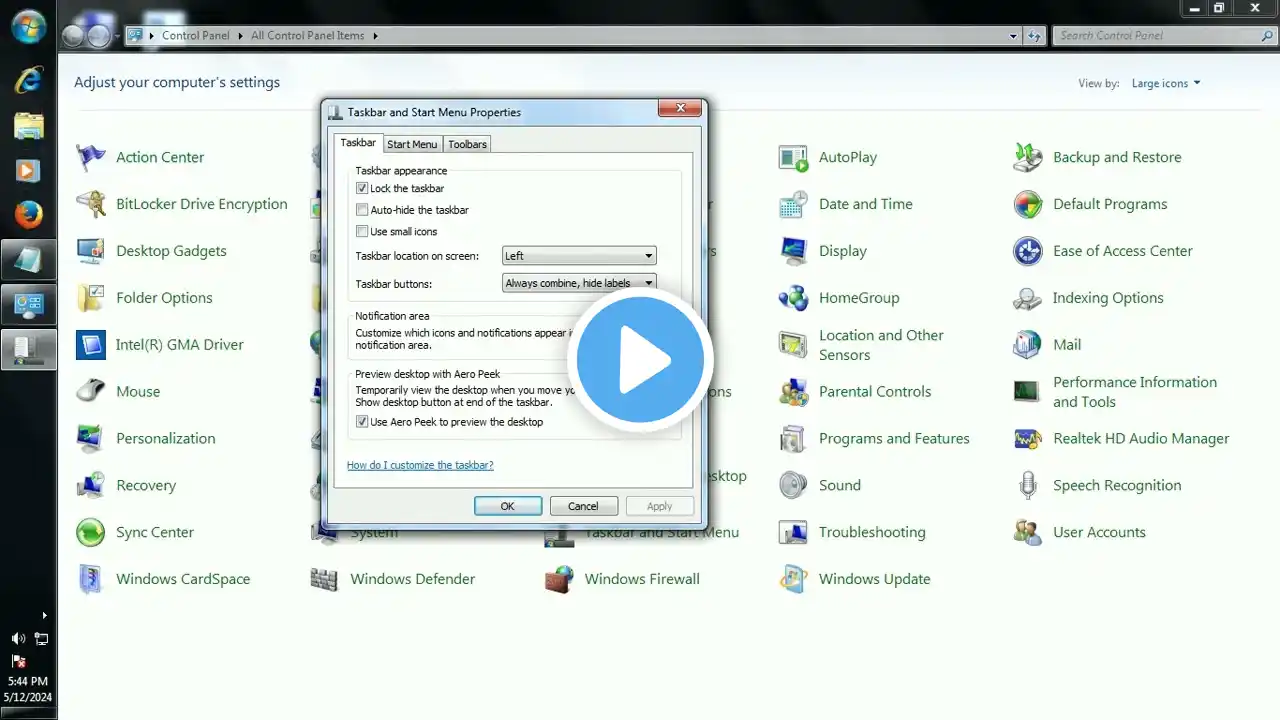Screen dimensions: 1280x720
Task: Open the Windows Update icon
Action: pos(793,579)
